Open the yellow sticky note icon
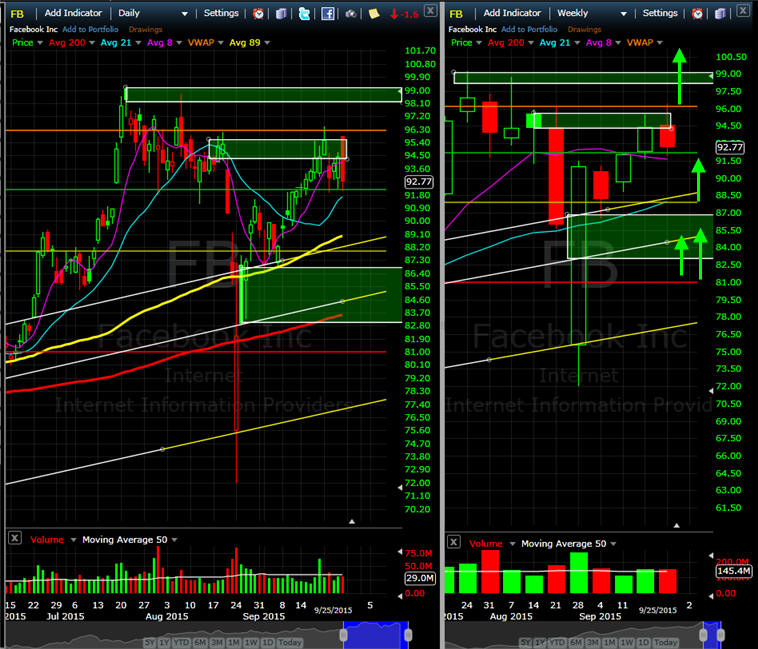This screenshot has width=758, height=649. [x=374, y=14]
